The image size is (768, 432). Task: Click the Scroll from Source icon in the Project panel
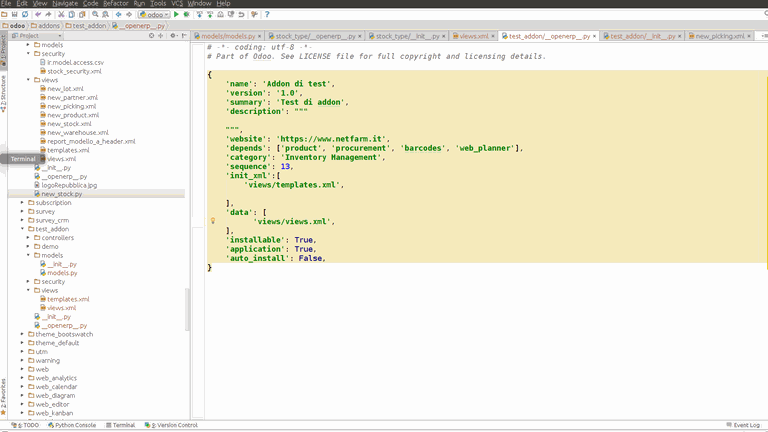(151, 35)
